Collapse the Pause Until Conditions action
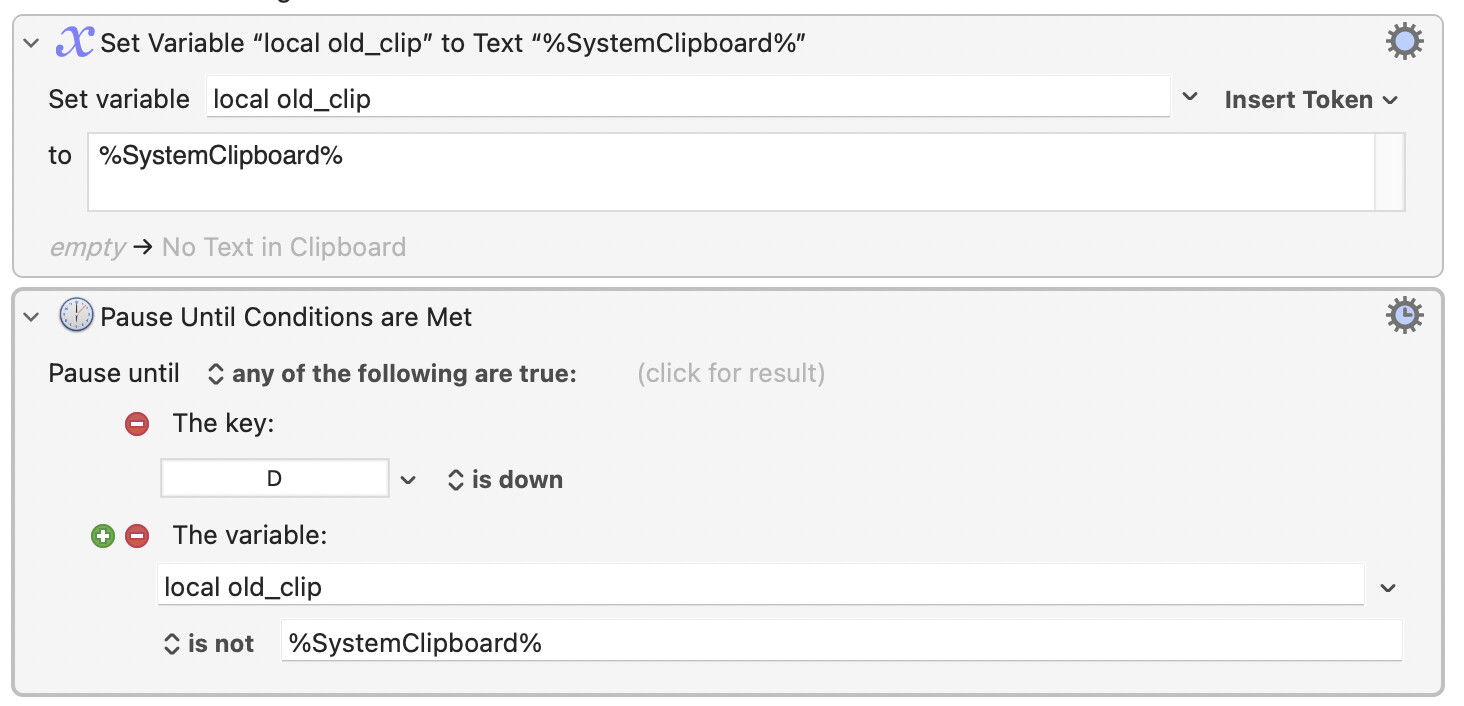 [x=31, y=317]
